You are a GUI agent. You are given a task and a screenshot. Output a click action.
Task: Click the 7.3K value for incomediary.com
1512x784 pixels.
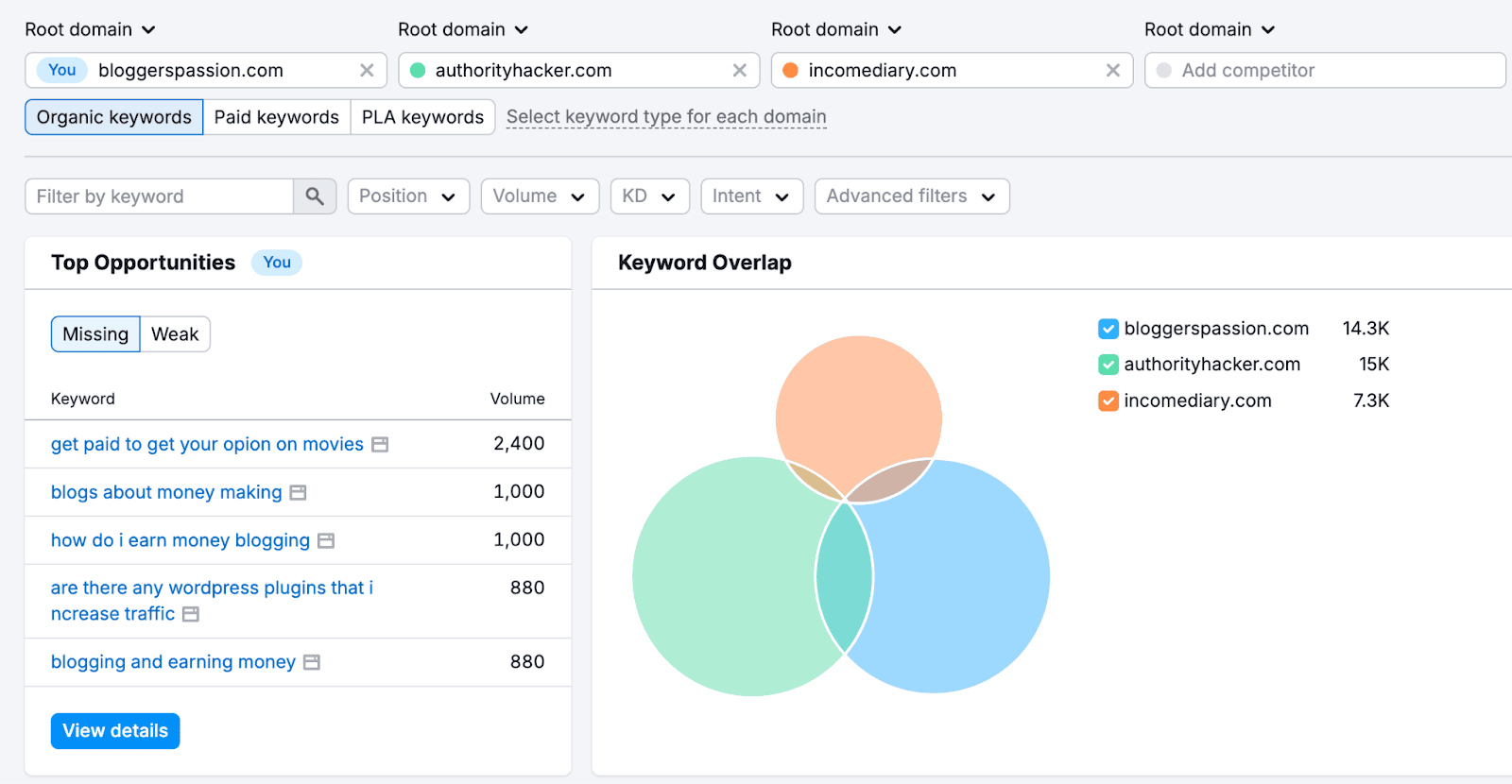click(1371, 401)
